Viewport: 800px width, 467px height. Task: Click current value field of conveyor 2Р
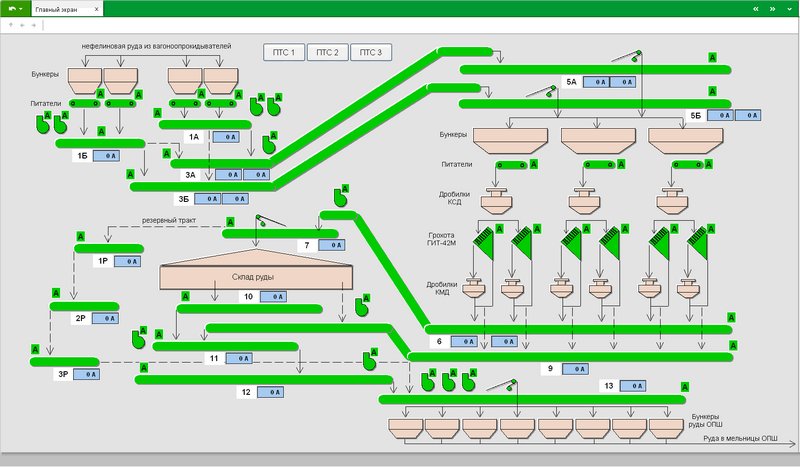pos(106,318)
